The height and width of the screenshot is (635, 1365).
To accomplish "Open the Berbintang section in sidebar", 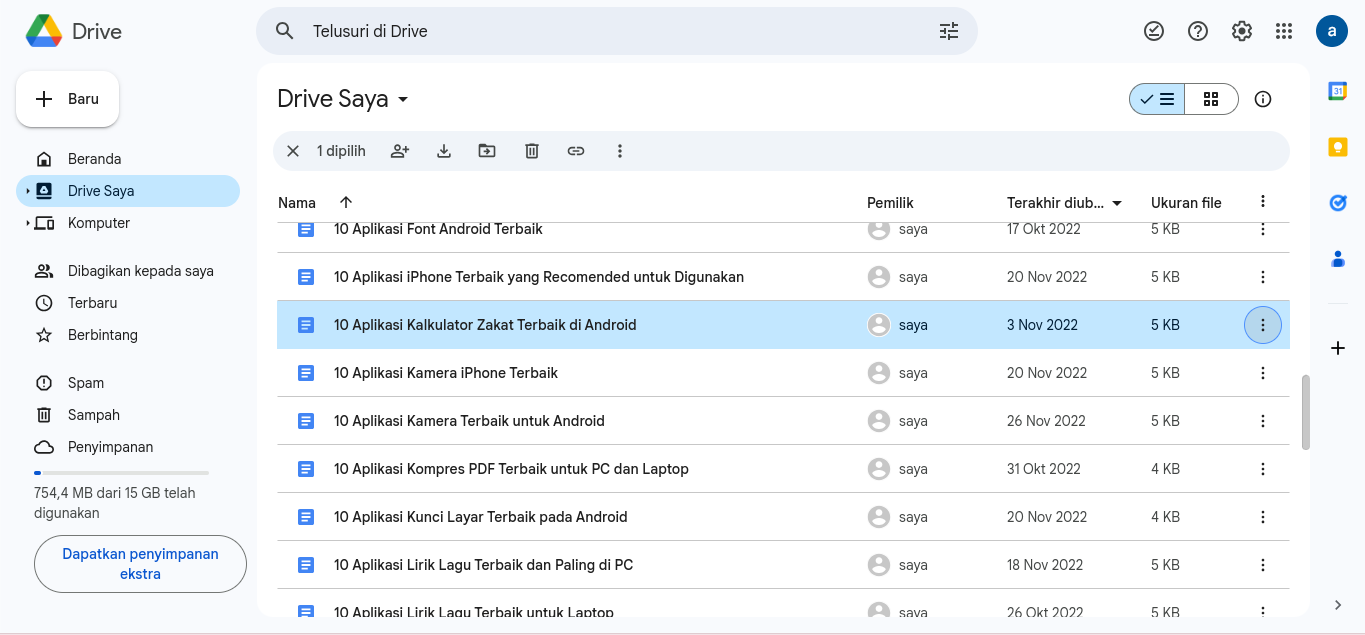I will click(102, 335).
